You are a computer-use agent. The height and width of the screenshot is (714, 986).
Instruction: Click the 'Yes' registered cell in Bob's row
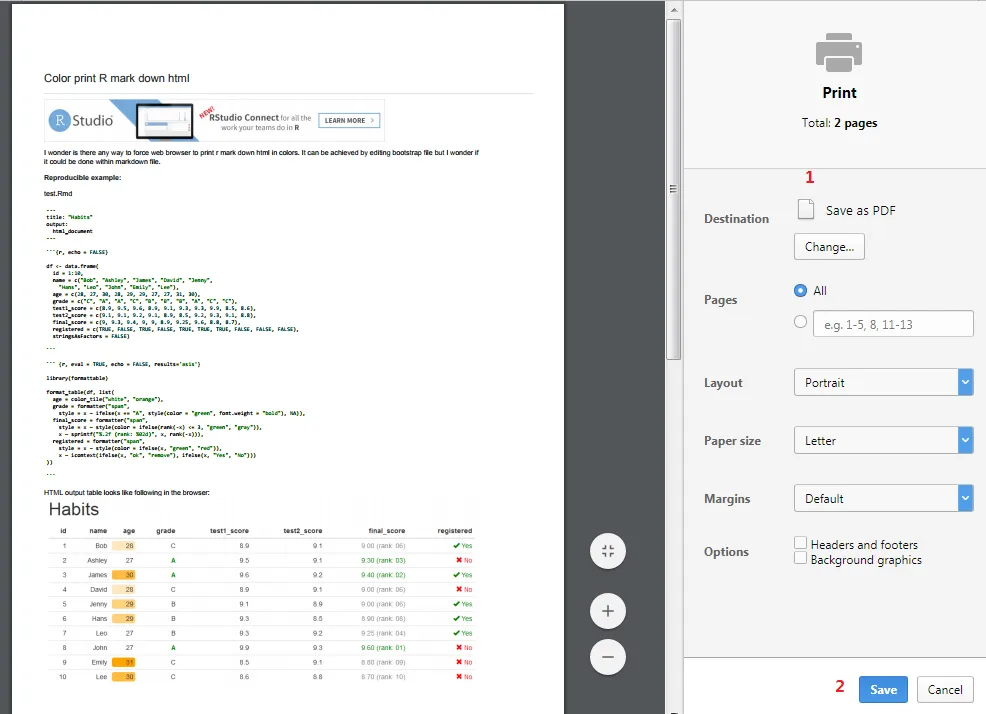tap(463, 545)
